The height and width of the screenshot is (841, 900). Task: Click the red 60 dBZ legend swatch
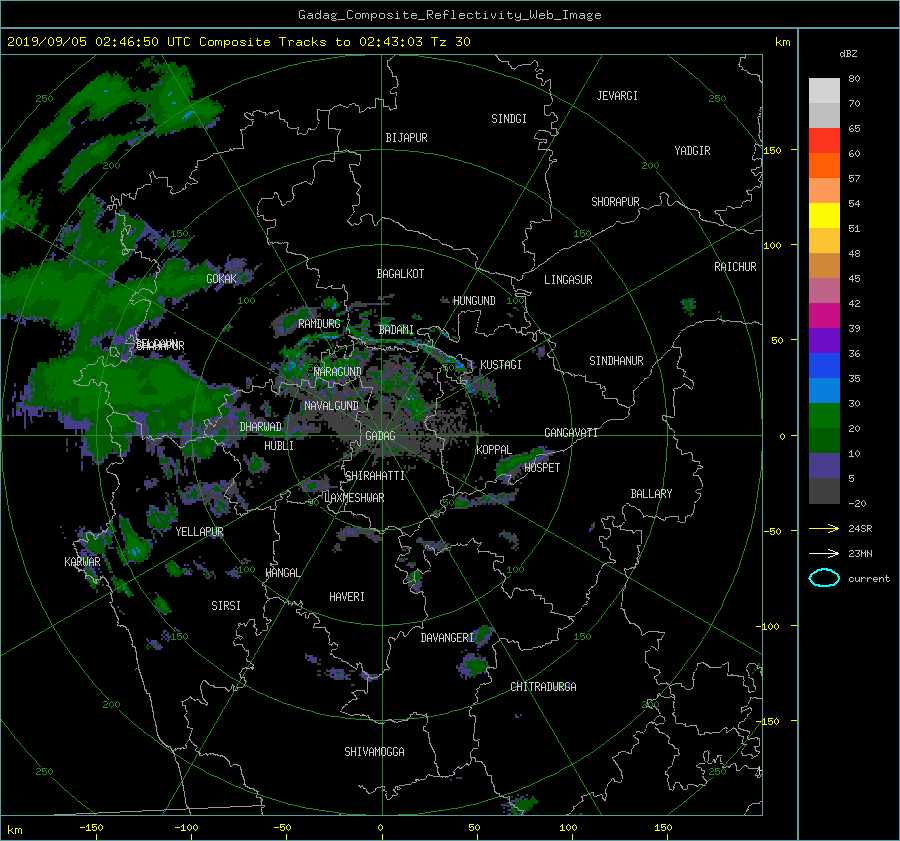point(824,141)
